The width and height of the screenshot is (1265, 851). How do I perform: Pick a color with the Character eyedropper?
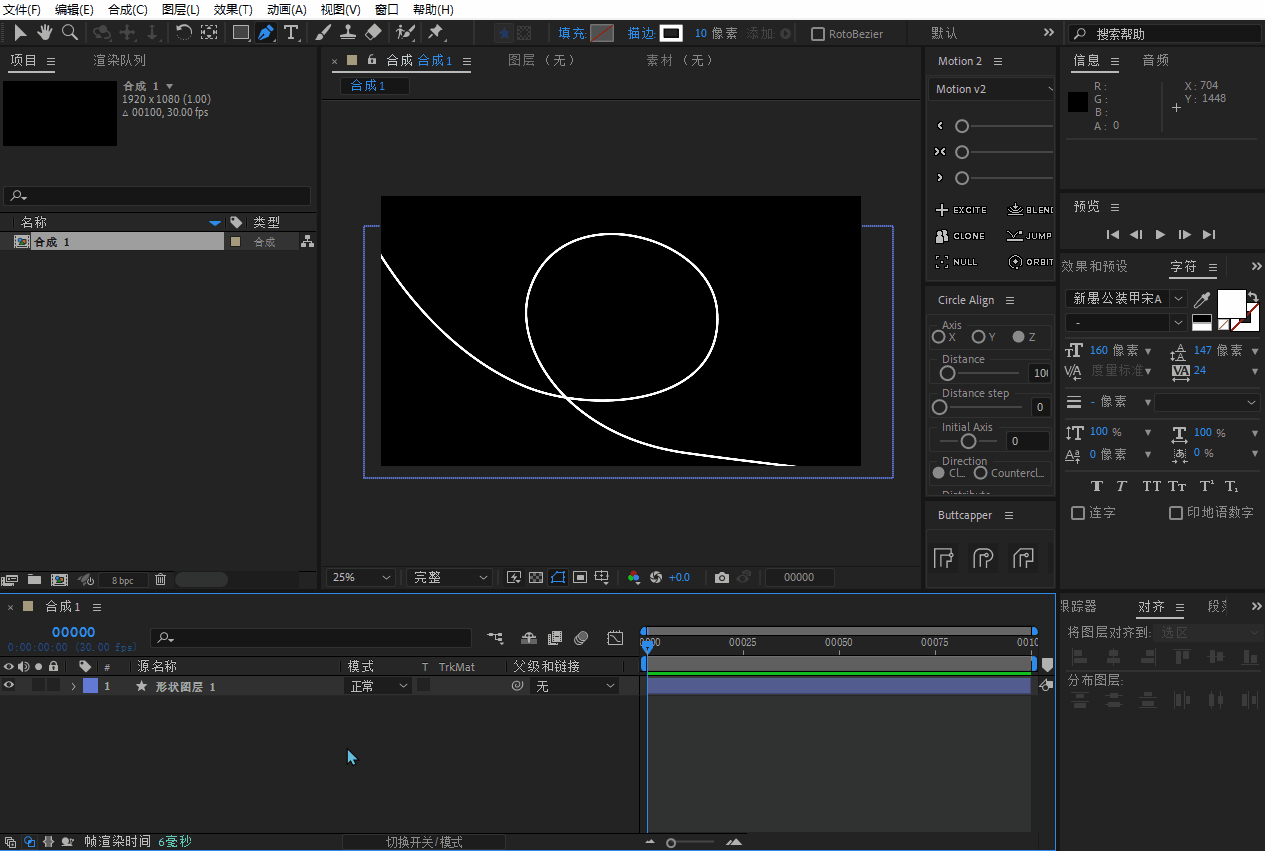(1202, 299)
